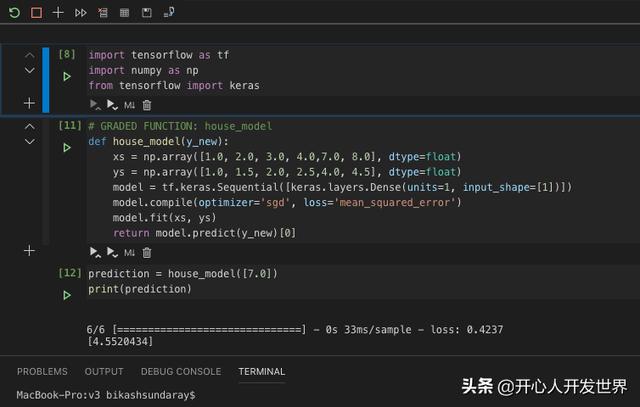
Task: Save the notebook with the floppy disk icon
Action: tap(147, 13)
